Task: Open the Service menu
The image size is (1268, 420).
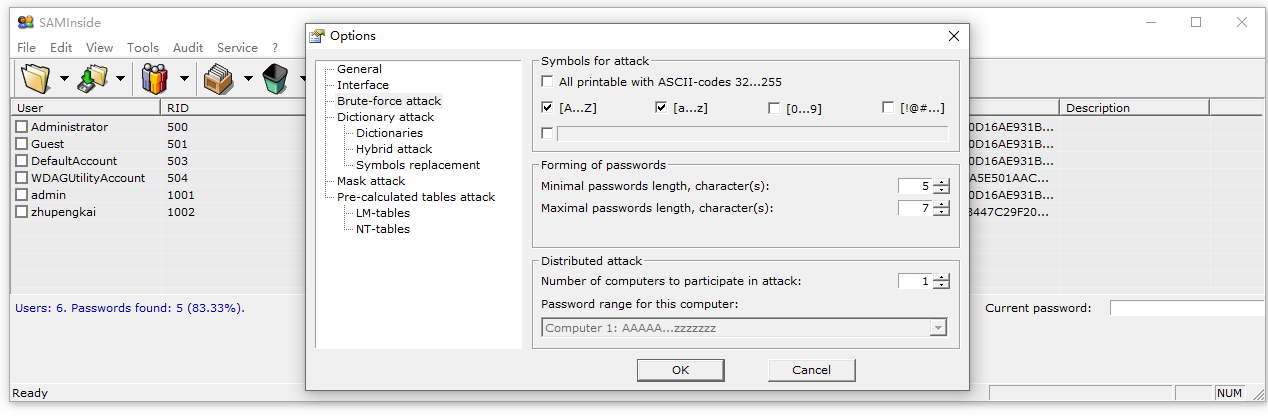Action: pyautogui.click(x=237, y=48)
